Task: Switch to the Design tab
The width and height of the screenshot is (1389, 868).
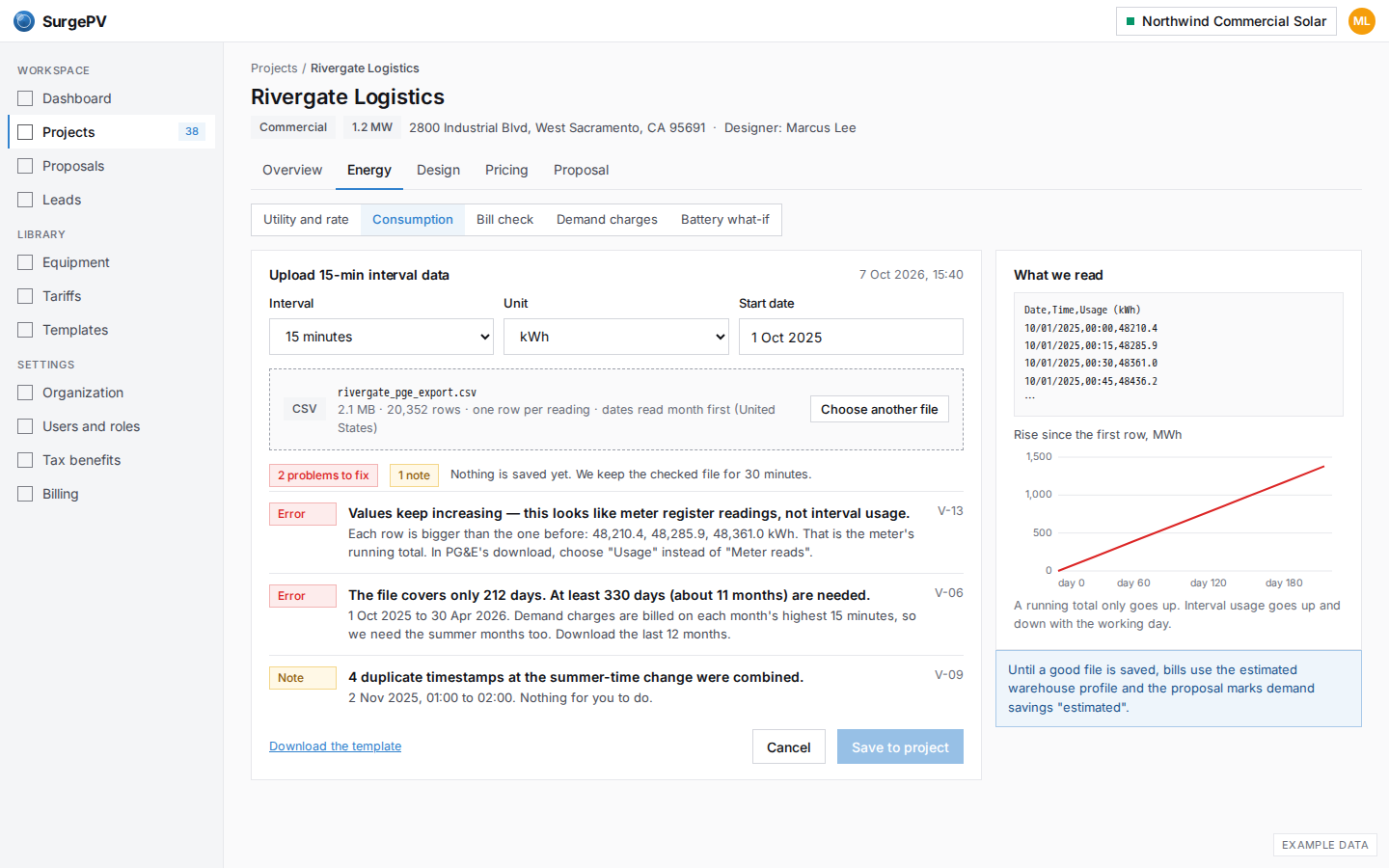Action: pos(438,170)
